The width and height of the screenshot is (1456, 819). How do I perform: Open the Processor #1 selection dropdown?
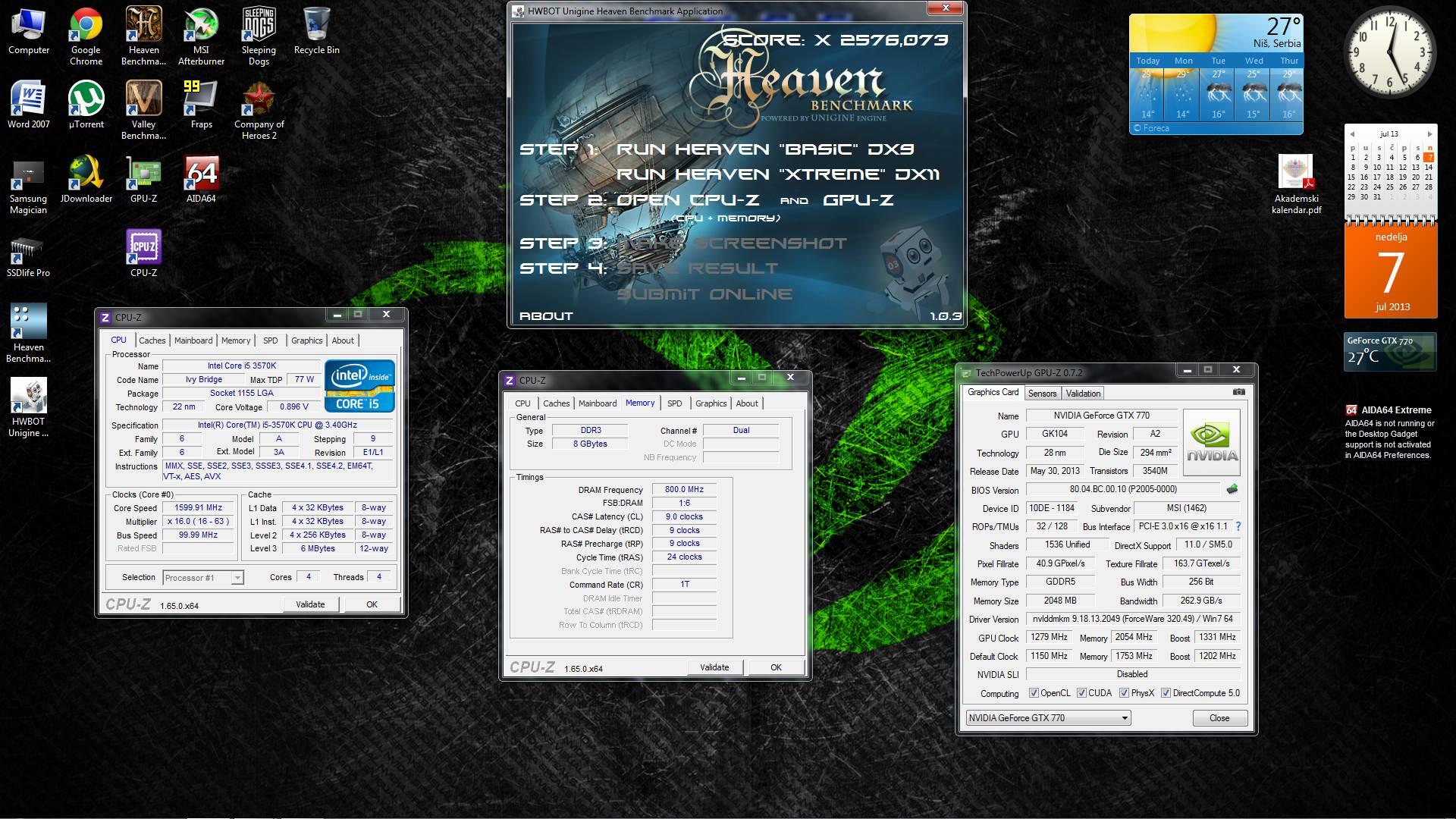tap(203, 578)
